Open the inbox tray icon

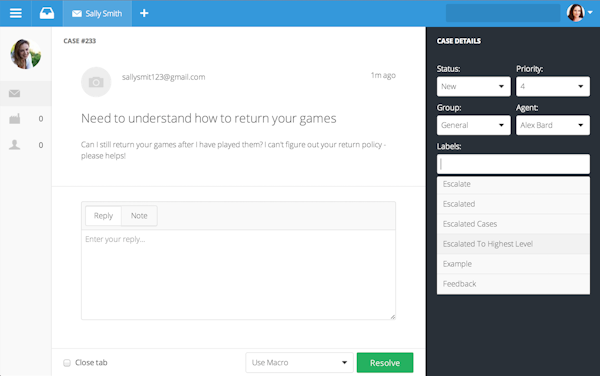[47, 13]
